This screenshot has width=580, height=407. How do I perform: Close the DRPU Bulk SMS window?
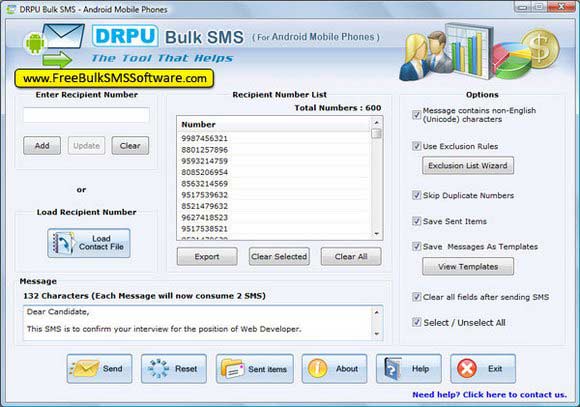click(561, 7)
